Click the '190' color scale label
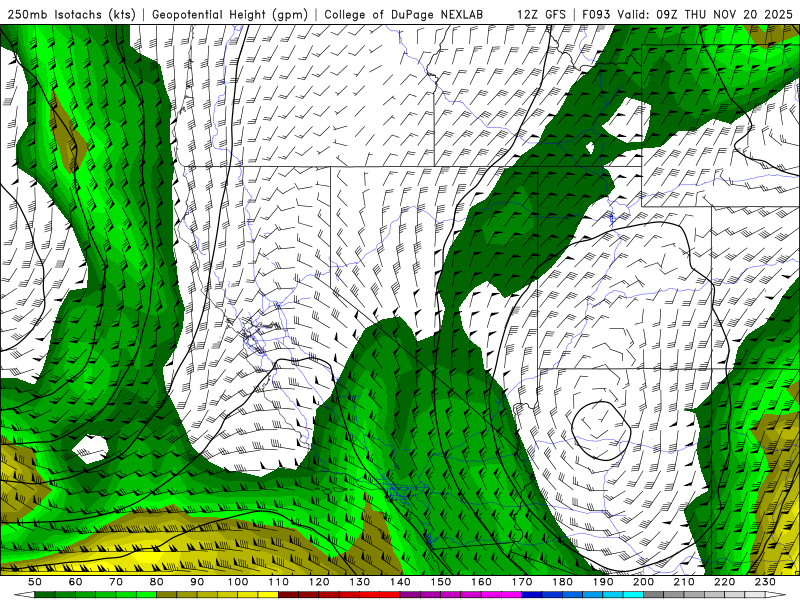This screenshot has height=600, width=800. (603, 582)
